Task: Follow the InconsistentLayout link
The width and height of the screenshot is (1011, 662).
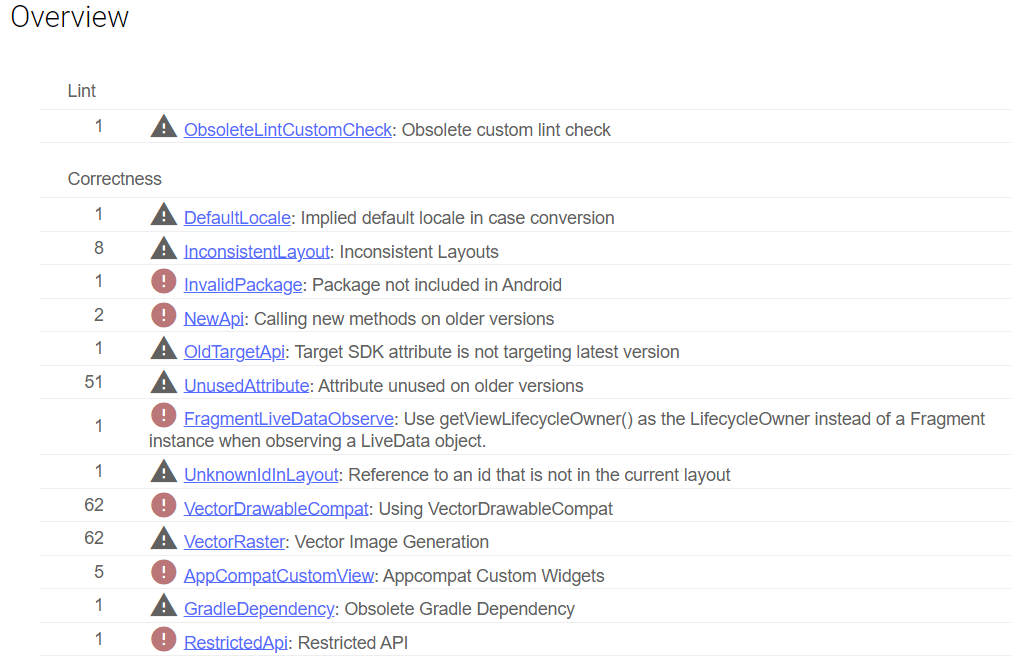Action: coord(256,252)
